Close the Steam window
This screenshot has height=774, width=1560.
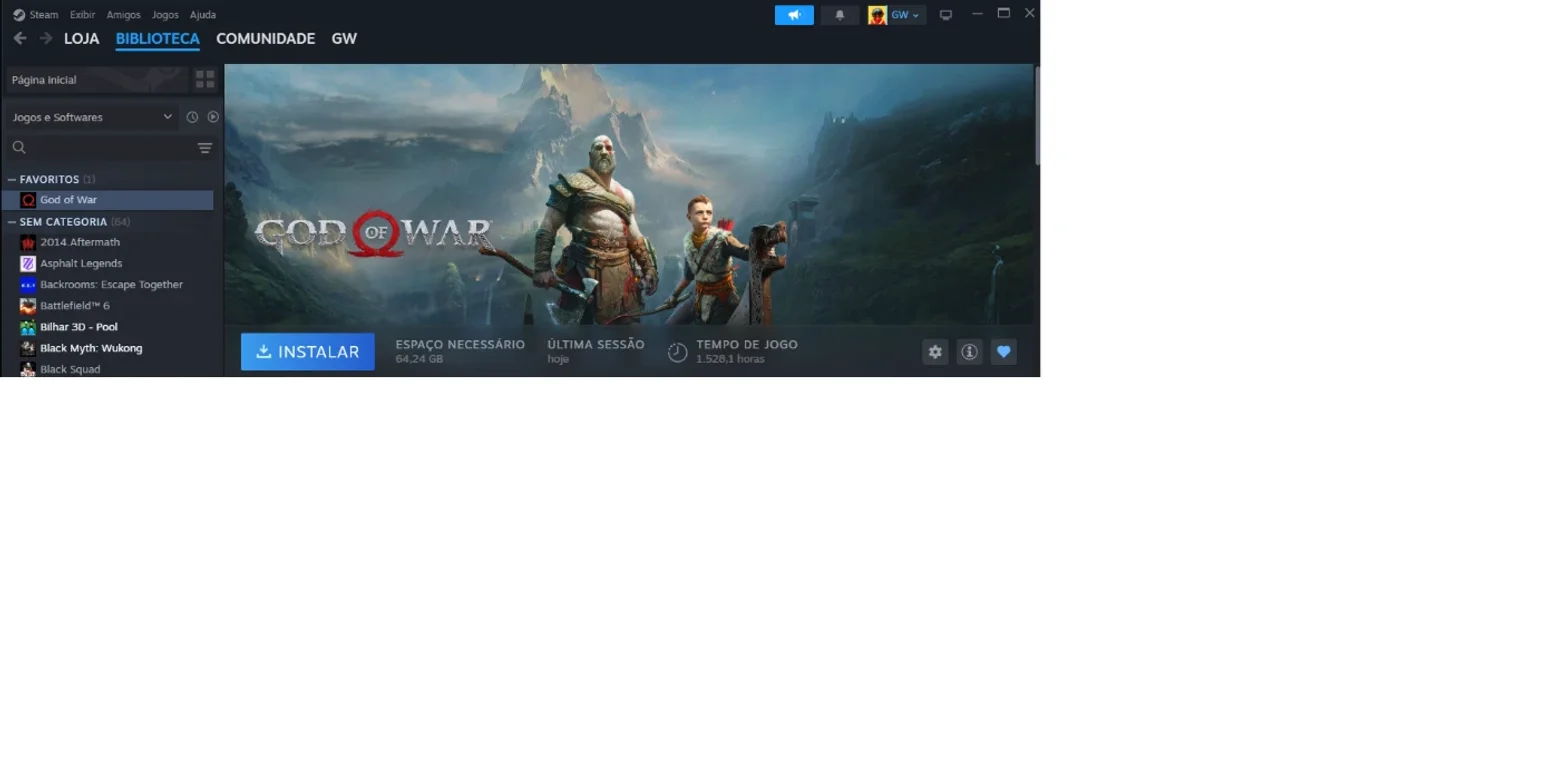1029,14
